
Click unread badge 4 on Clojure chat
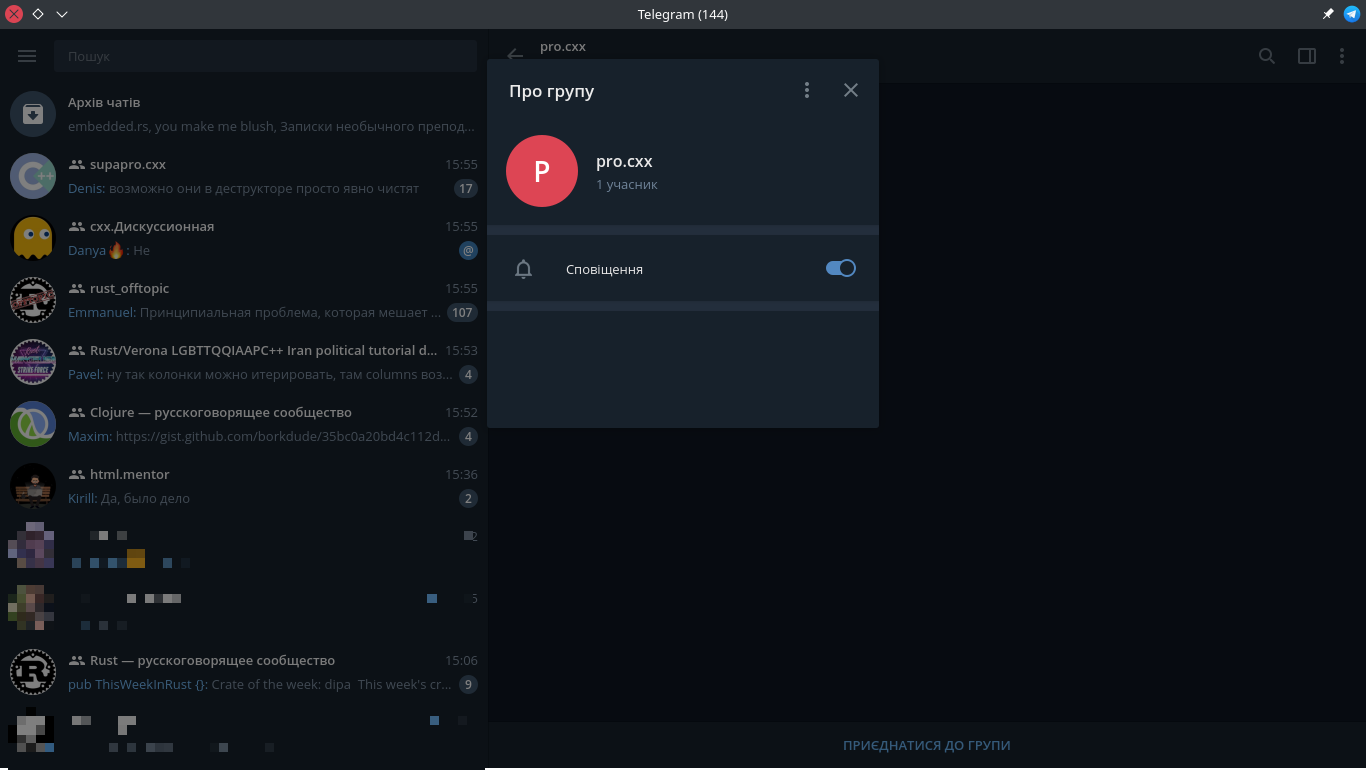pyautogui.click(x=468, y=436)
